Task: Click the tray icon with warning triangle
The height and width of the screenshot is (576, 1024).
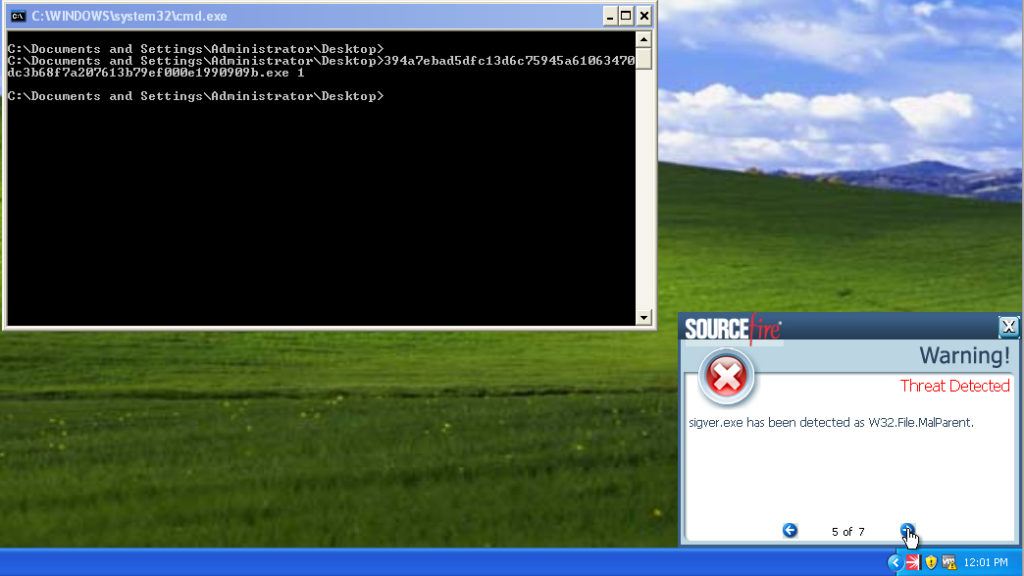Action: tap(949, 562)
